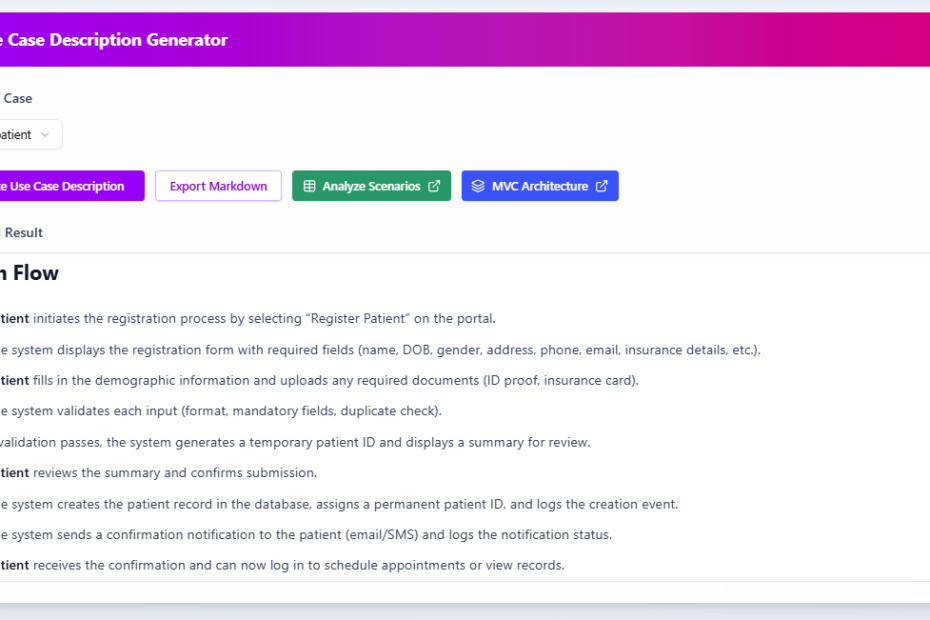Click the Case label above the dropdown
The image size is (930, 620).
(17, 98)
